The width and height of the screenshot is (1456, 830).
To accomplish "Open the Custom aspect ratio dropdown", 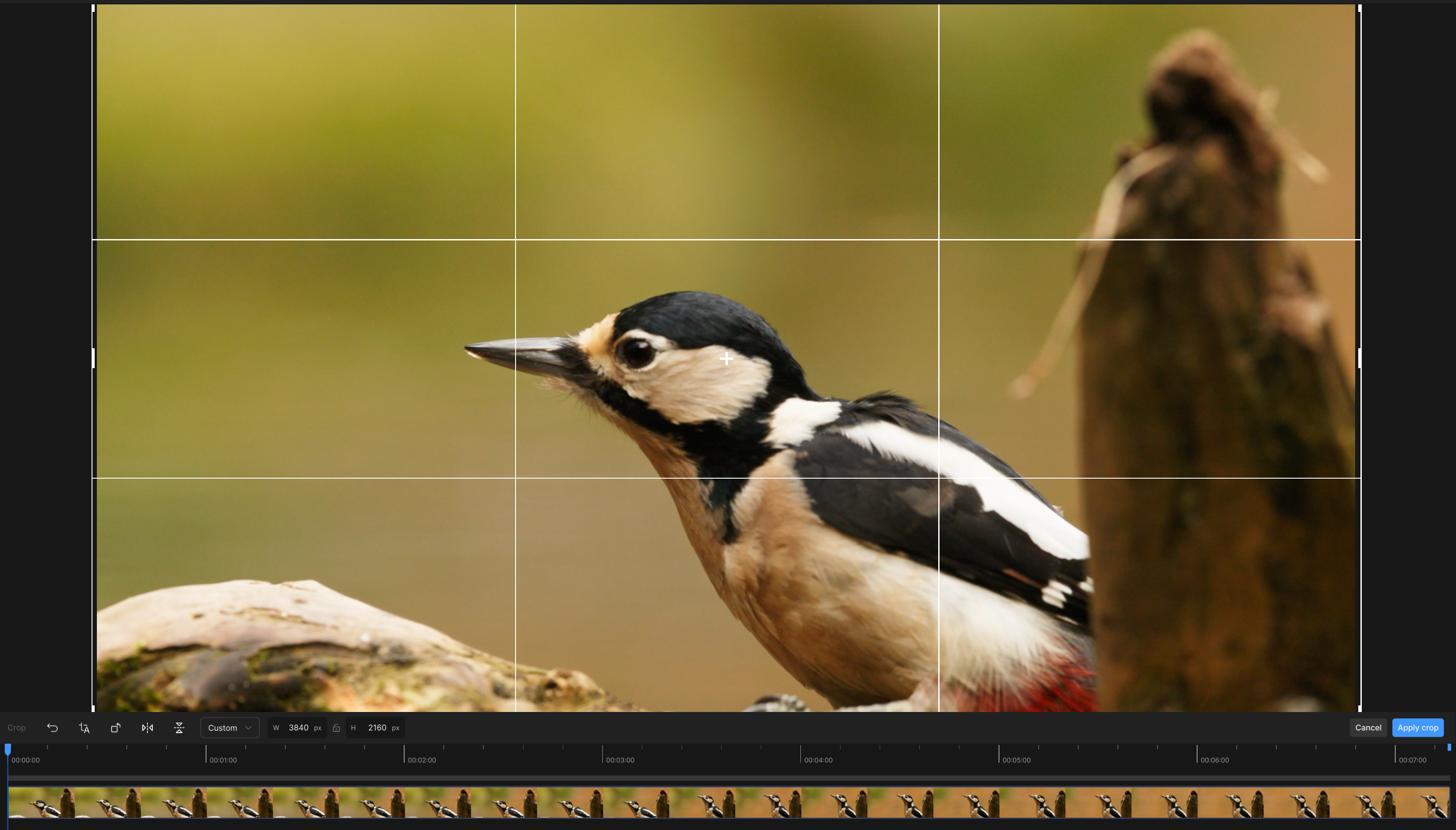I will [x=230, y=728].
